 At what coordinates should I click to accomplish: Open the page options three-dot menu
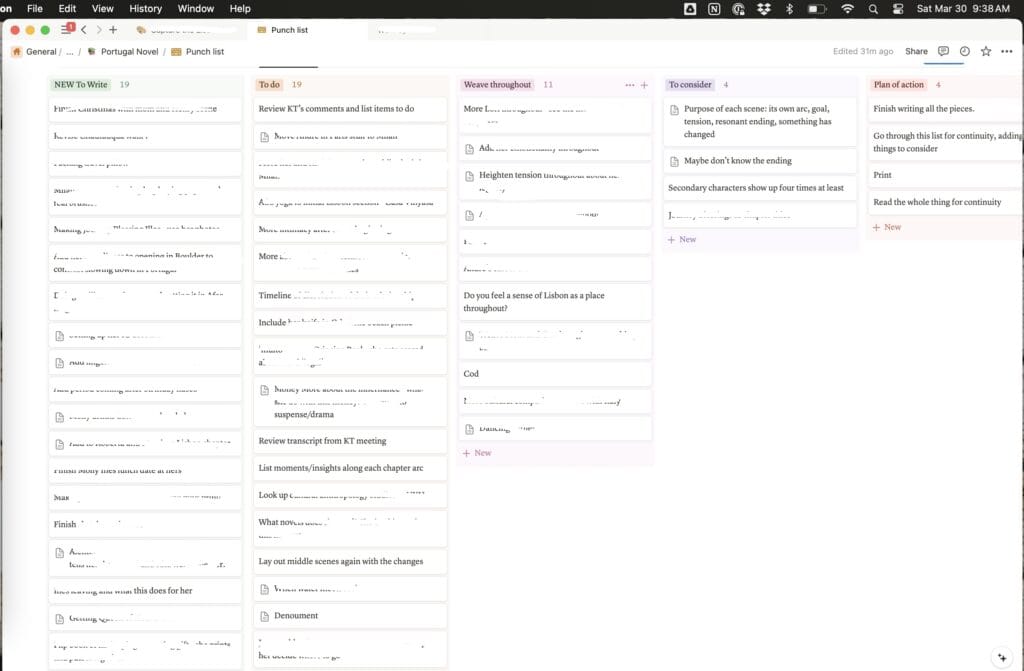[1007, 51]
